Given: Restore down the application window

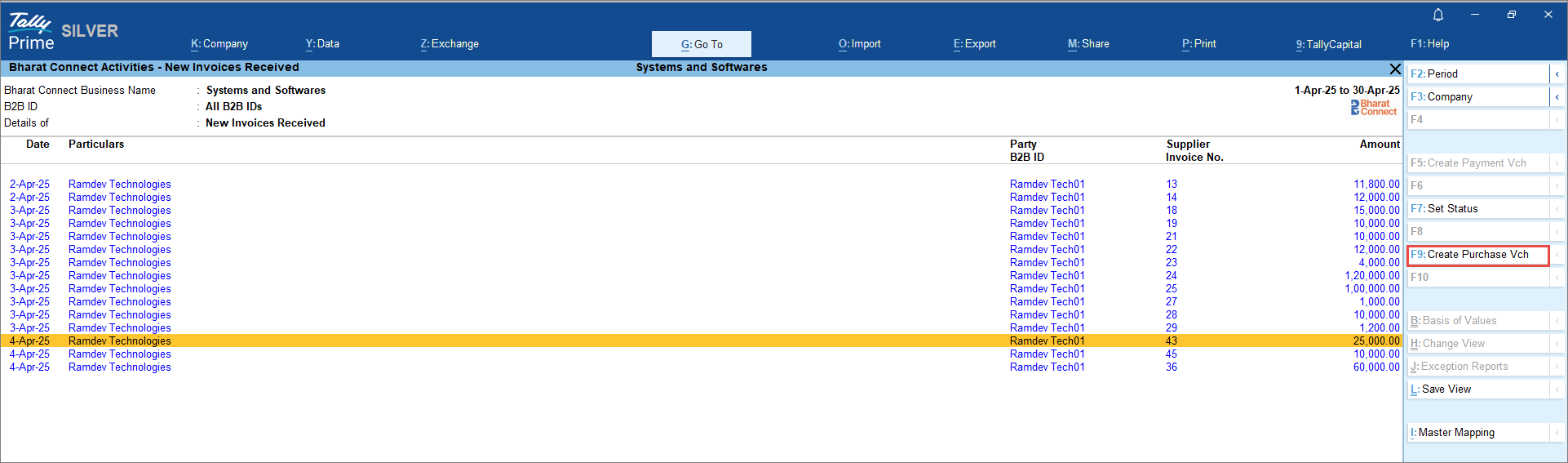Looking at the screenshot, I should tap(1511, 15).
